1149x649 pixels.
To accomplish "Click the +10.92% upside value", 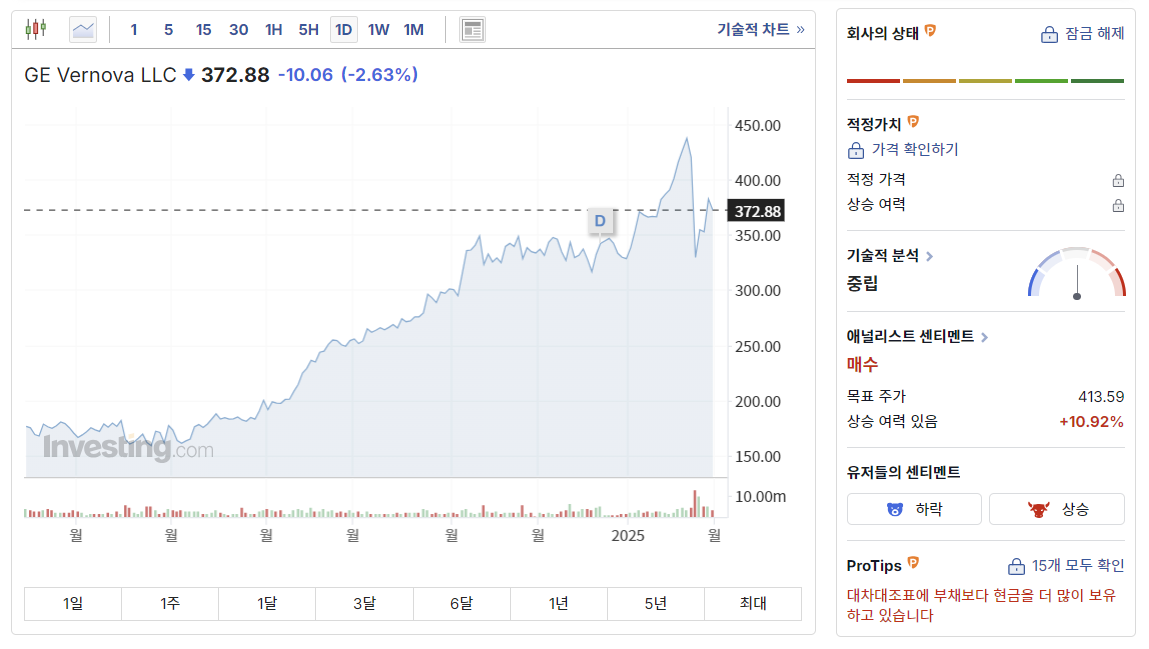I will click(1091, 422).
